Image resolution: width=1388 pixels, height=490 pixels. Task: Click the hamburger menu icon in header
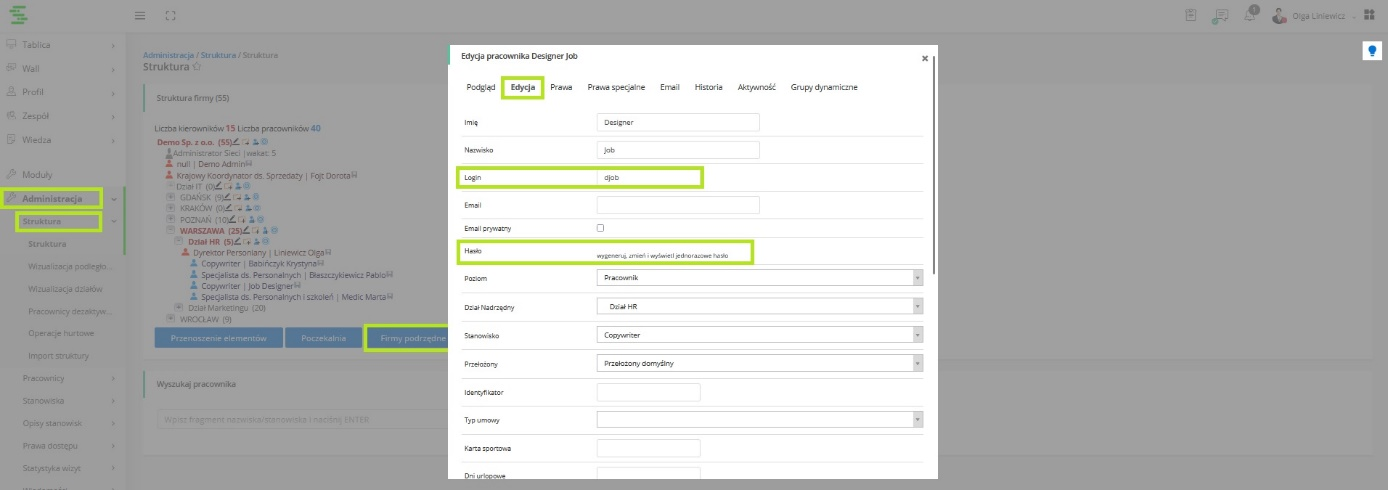click(140, 16)
